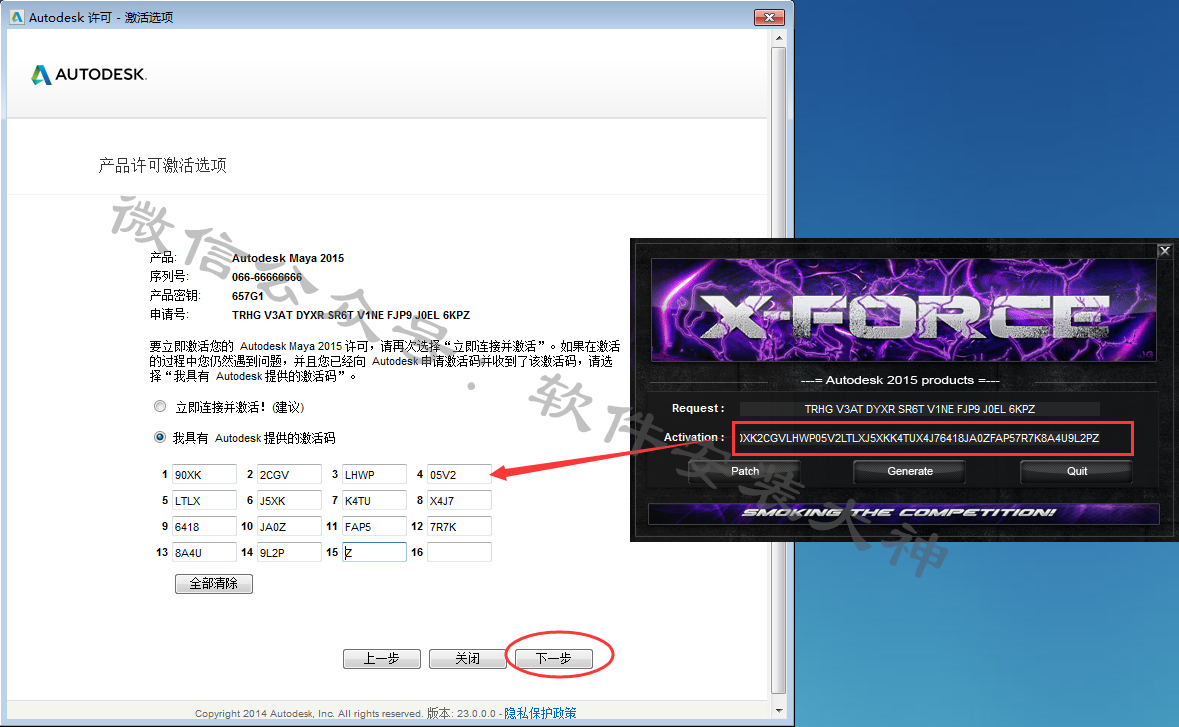Click activation code field 14 containing 9L2P

tap(289, 552)
